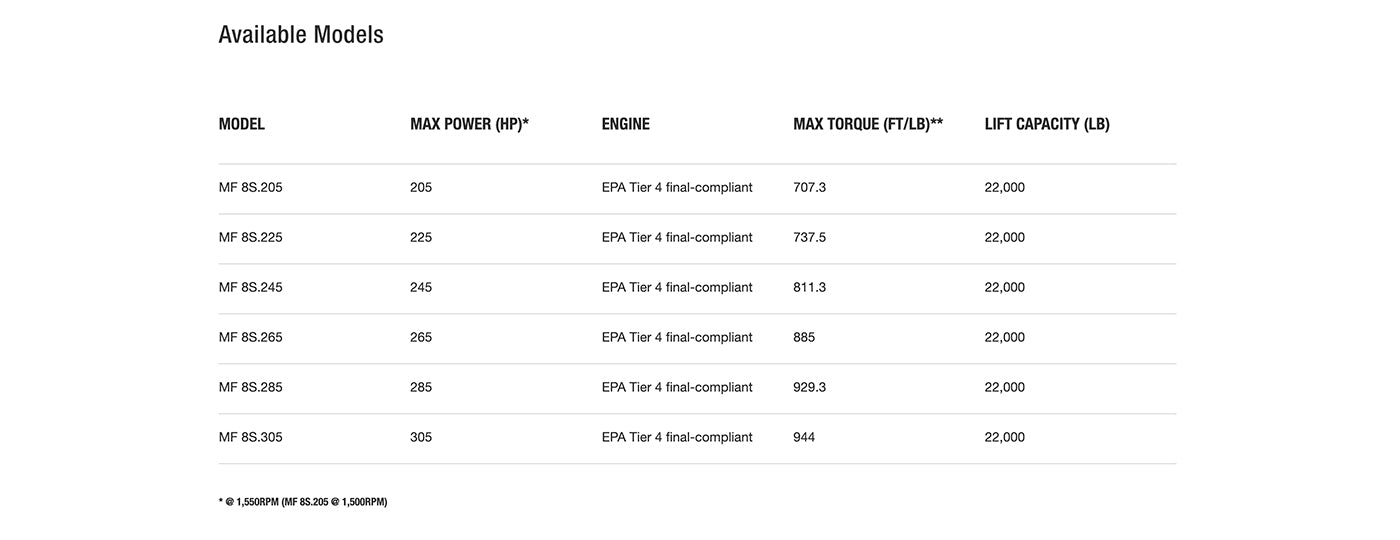The image size is (1400, 540).
Task: Click the LIFT CAPACITY (LB) column header
Action: (1047, 124)
